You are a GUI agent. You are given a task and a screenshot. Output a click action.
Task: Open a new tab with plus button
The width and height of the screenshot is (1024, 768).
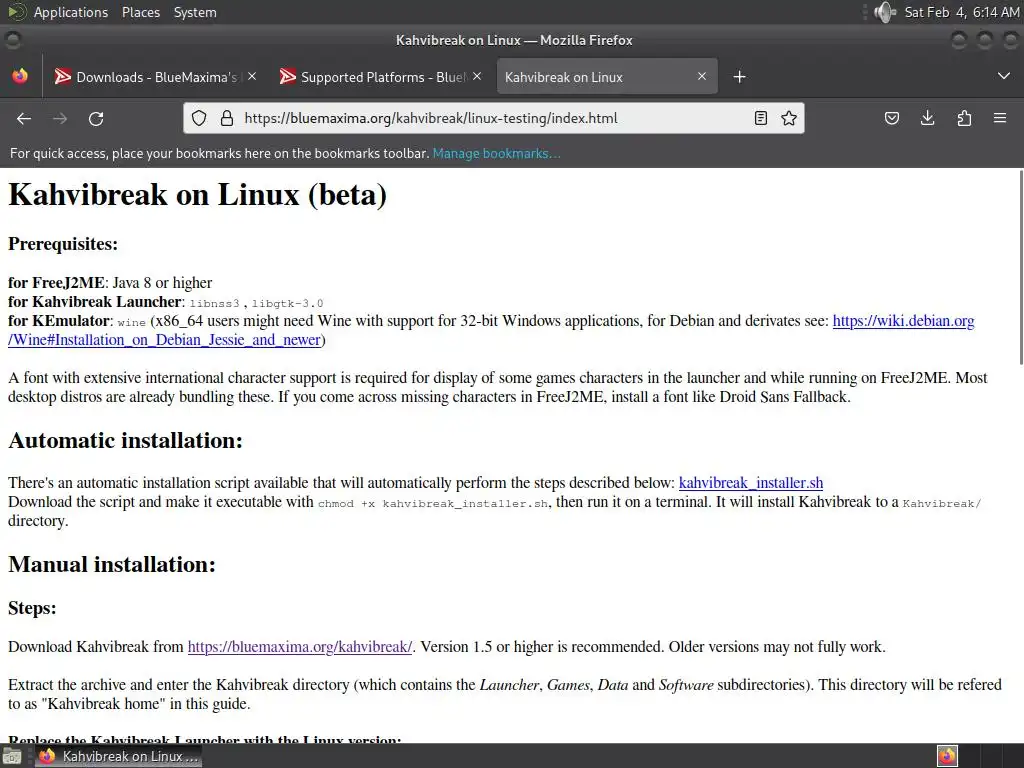click(x=739, y=77)
